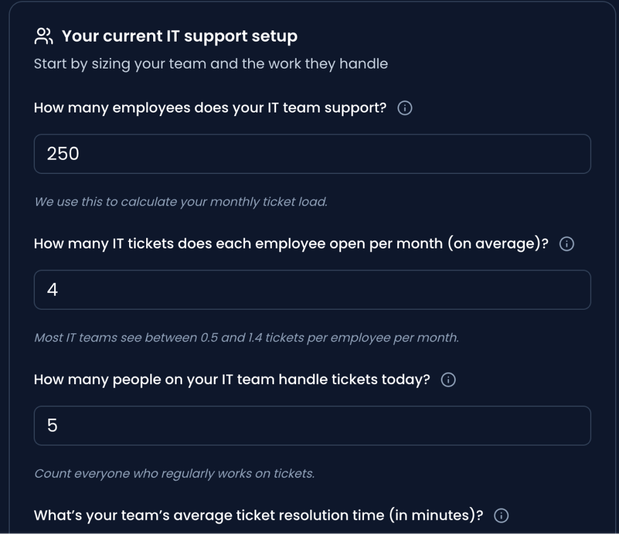Click the monthly ticket load helper text
The image size is (619, 534).
click(181, 201)
